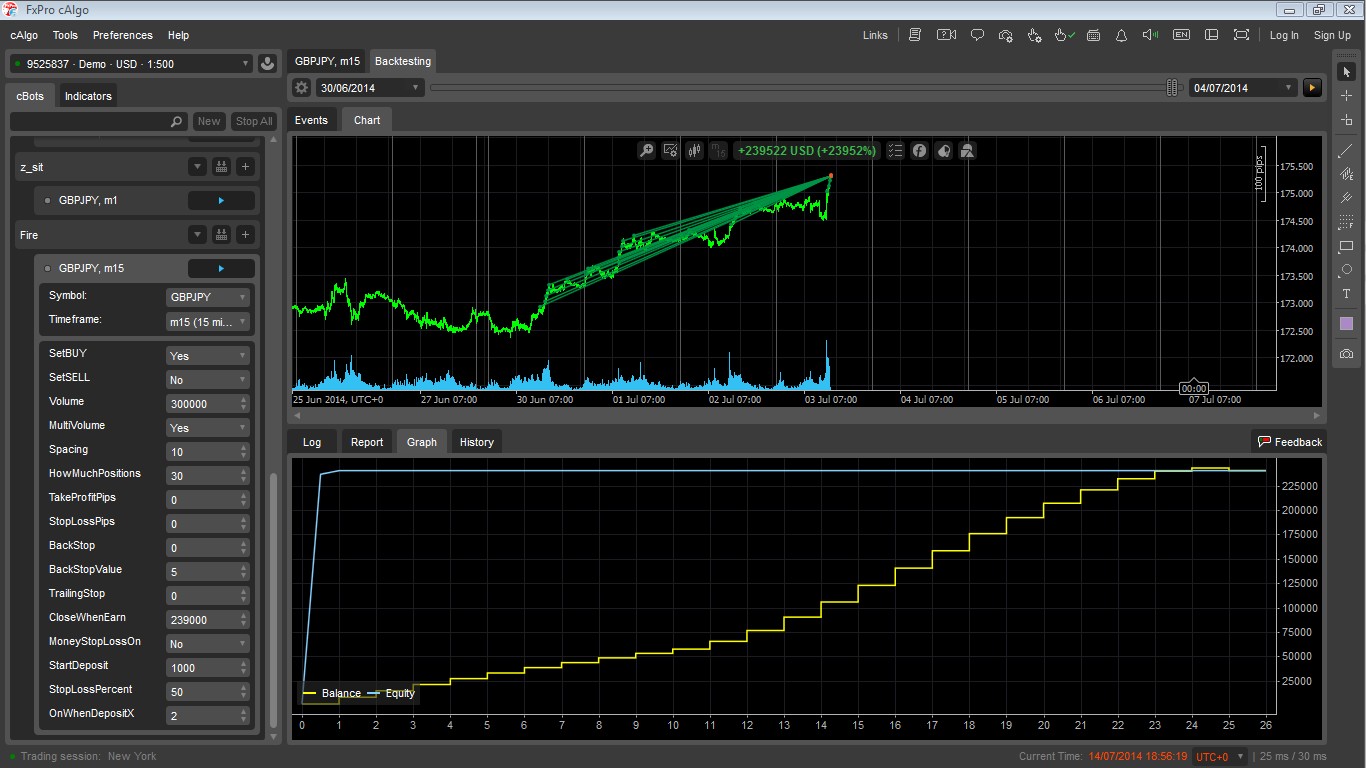Switch to fullscreen mode icon
The height and width of the screenshot is (768, 1366).
pos(1241,35)
